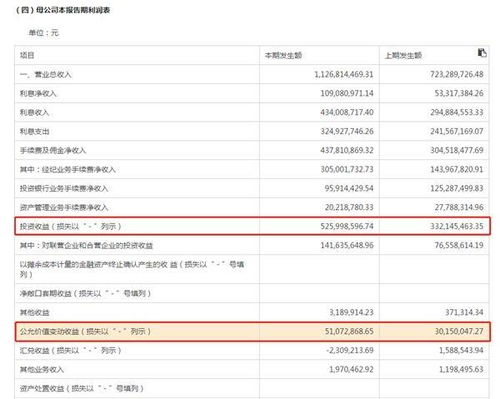
Task: Select value 434,008,717.40
Action: tap(347, 112)
